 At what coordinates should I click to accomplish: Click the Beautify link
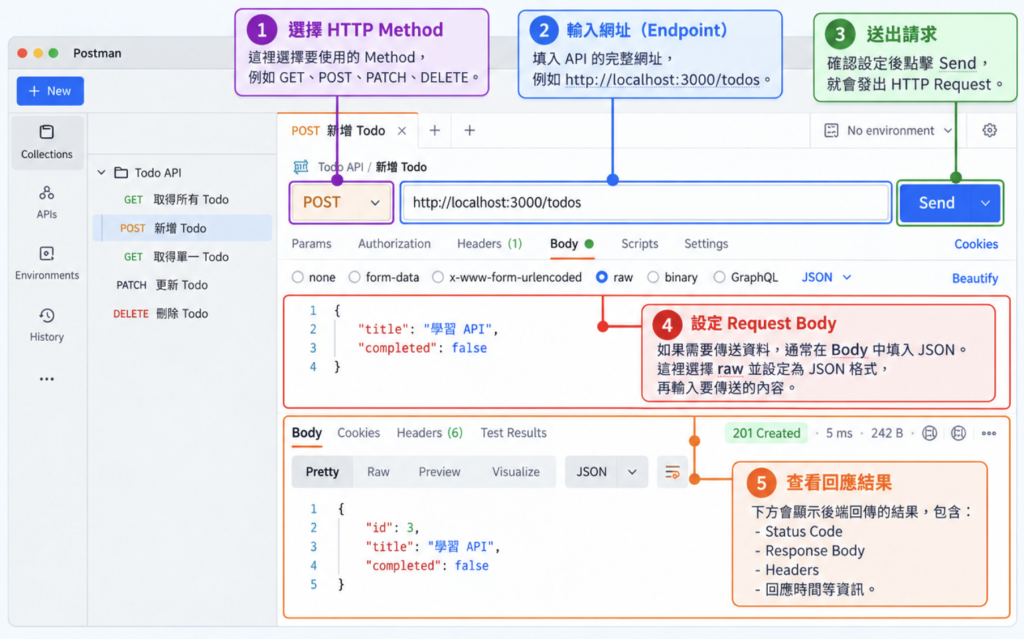tap(975, 278)
